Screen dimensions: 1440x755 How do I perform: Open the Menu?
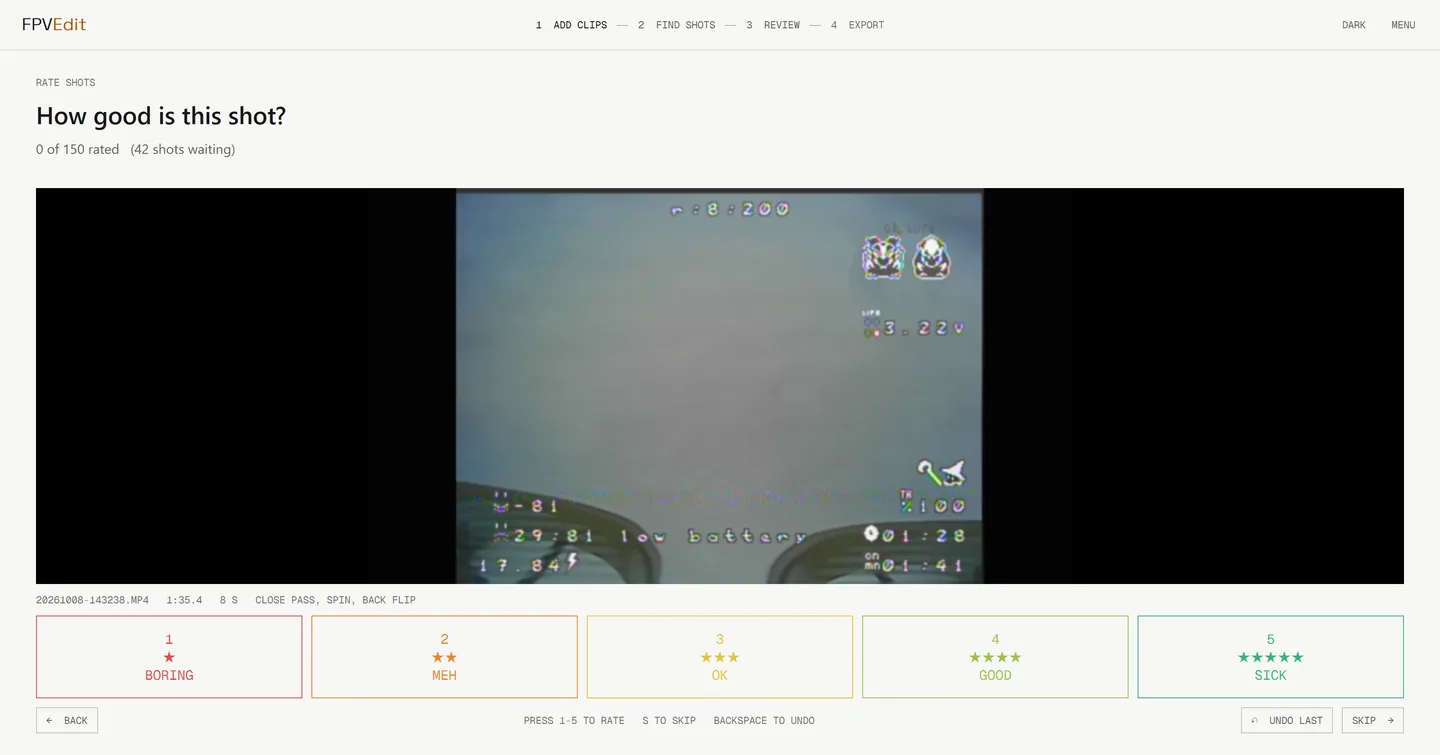click(x=1403, y=25)
